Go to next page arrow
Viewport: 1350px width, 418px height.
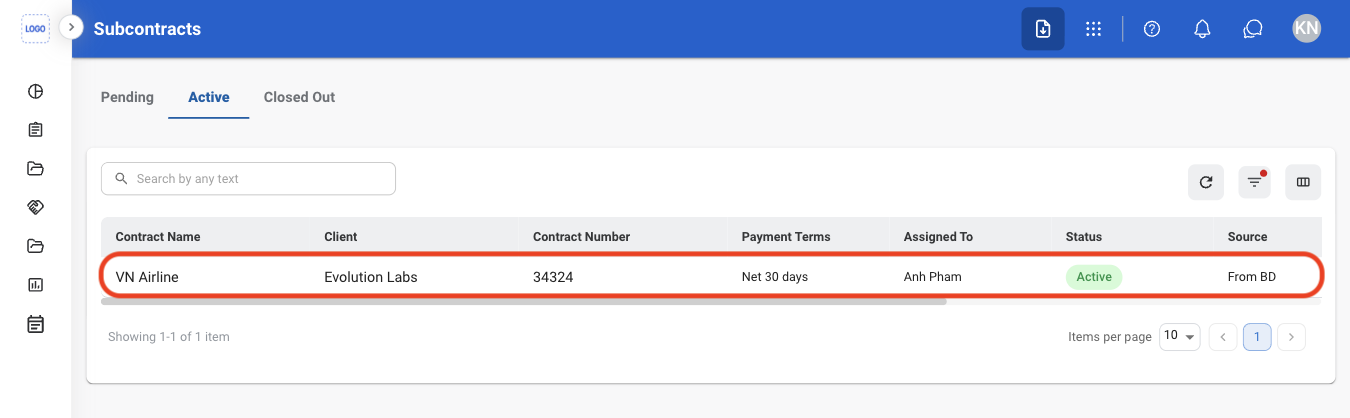pos(1292,338)
